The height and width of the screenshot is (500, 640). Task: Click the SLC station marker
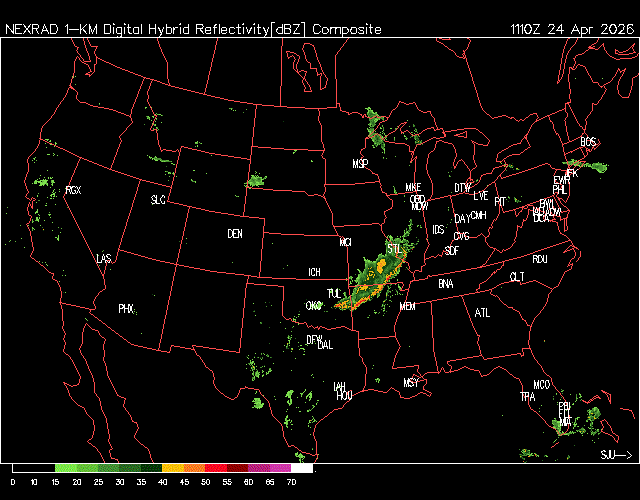[158, 200]
